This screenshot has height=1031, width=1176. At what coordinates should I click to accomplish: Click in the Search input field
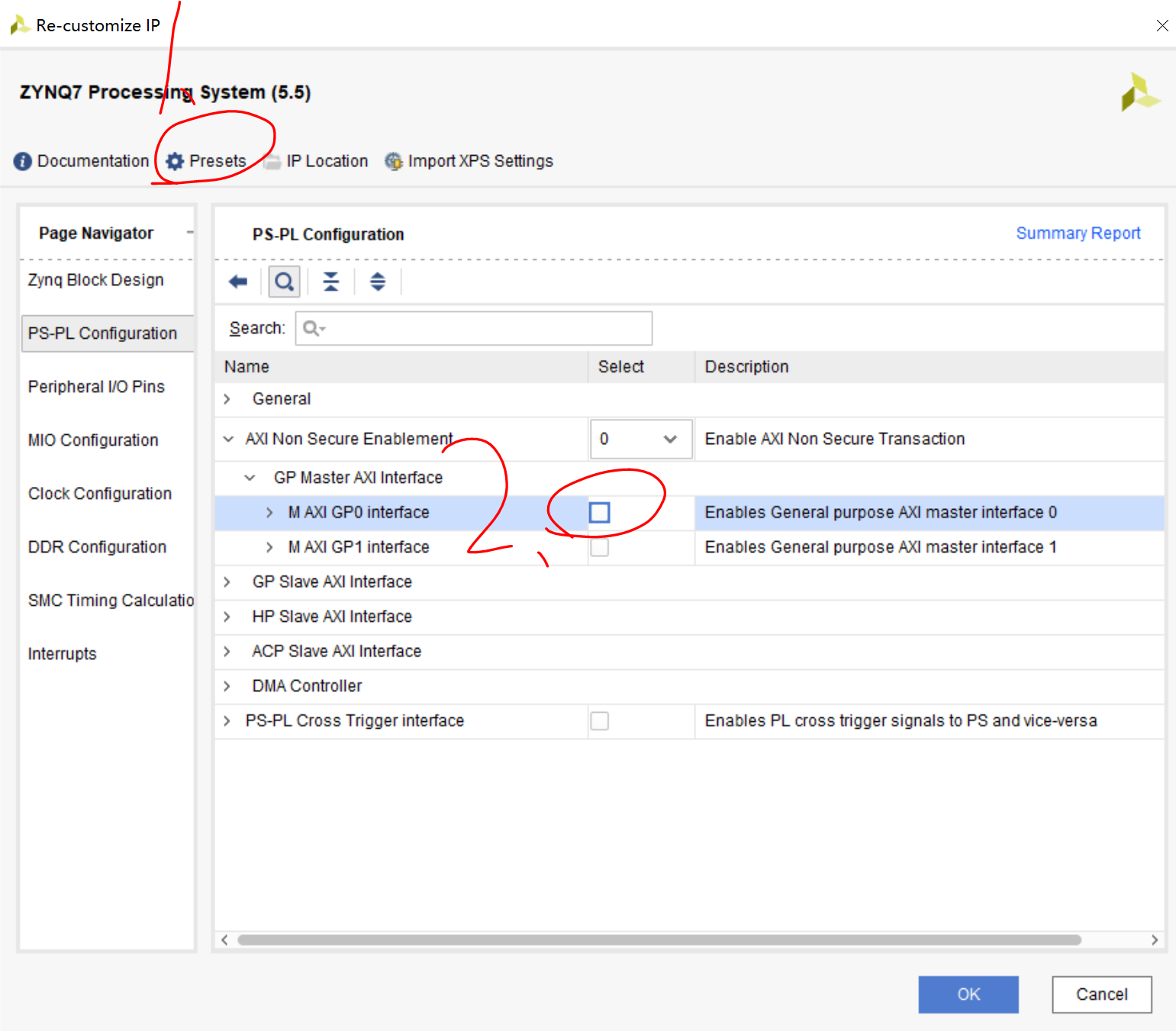pyautogui.click(x=474, y=328)
